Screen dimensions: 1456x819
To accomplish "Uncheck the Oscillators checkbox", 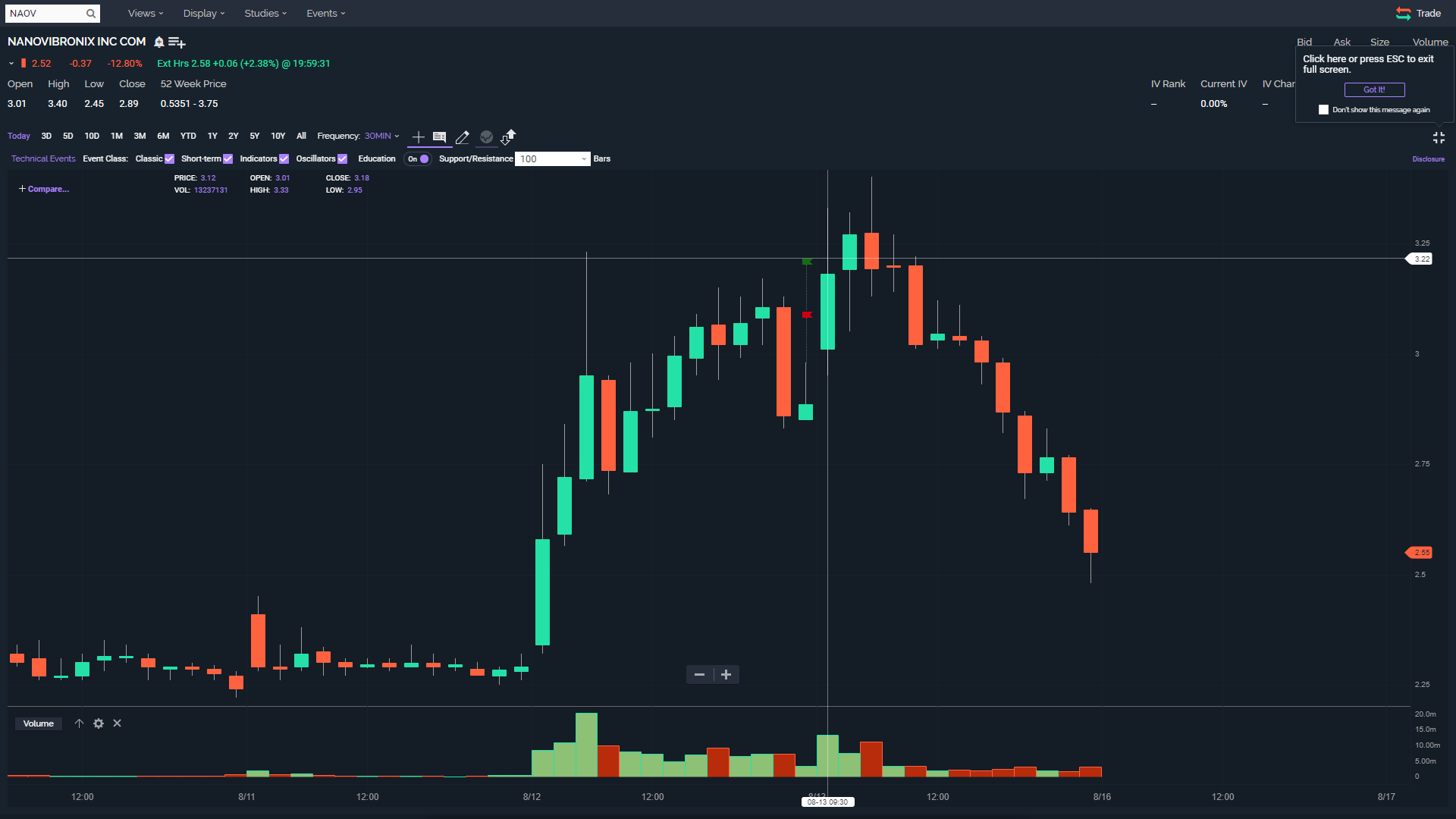I will pyautogui.click(x=343, y=159).
